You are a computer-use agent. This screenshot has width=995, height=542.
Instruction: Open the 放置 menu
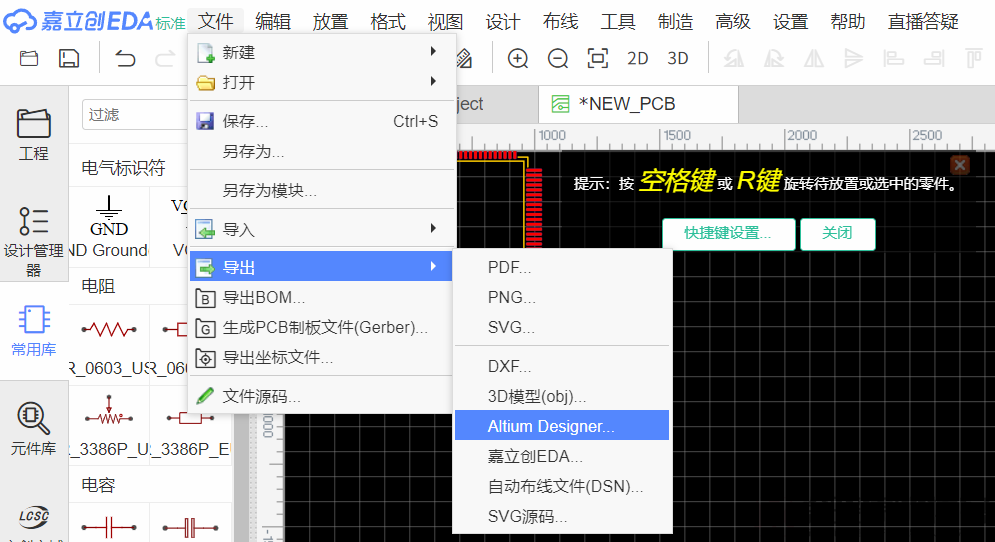pos(331,22)
